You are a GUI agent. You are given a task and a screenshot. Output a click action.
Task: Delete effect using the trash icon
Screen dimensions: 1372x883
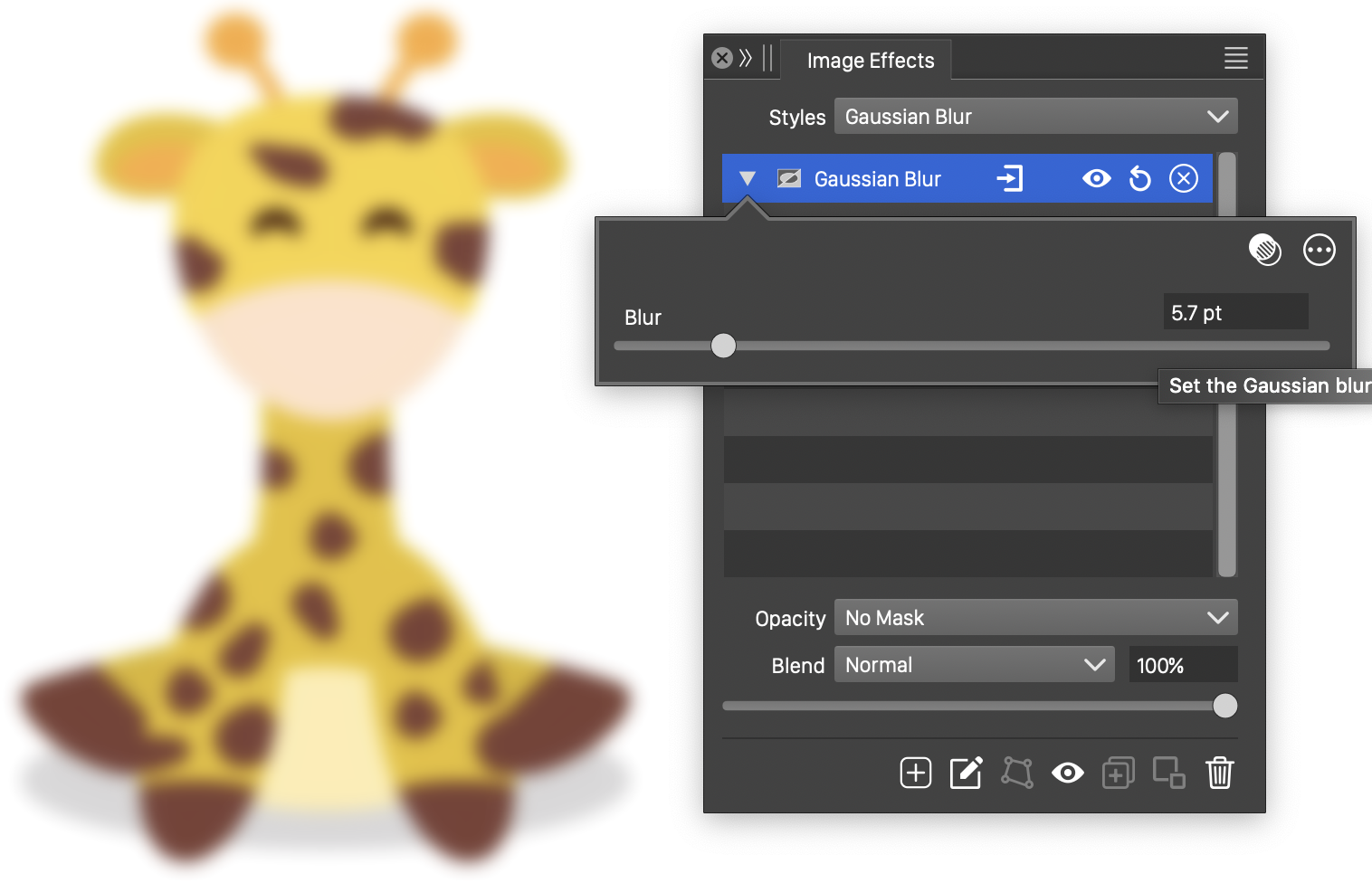[x=1219, y=774]
